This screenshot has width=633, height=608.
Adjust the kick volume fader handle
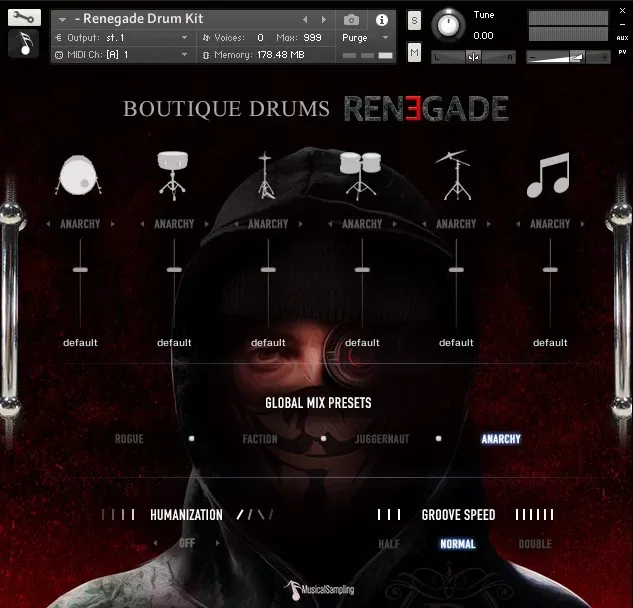[x=80, y=269]
